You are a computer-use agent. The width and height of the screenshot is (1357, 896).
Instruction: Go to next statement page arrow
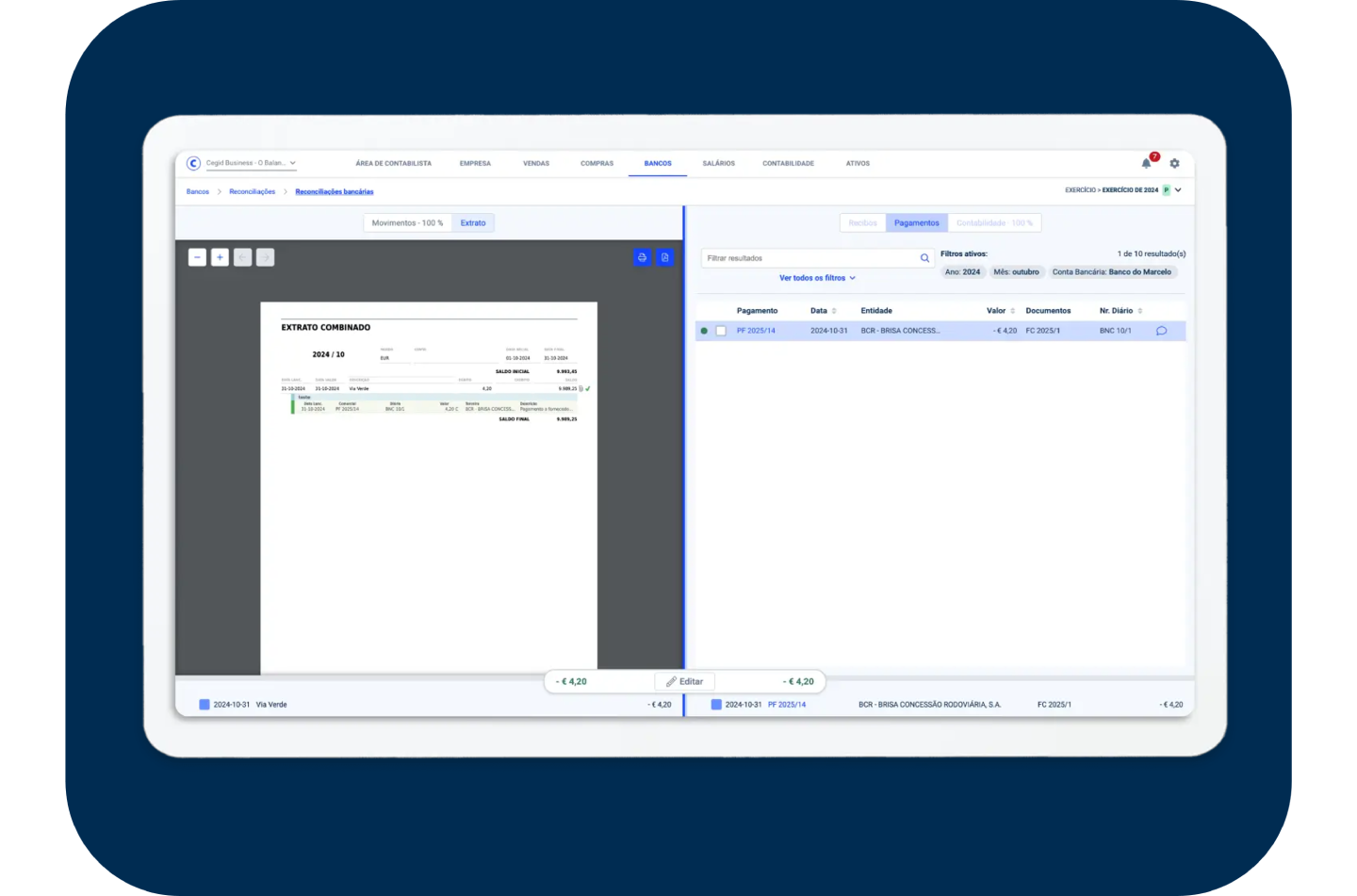265,257
